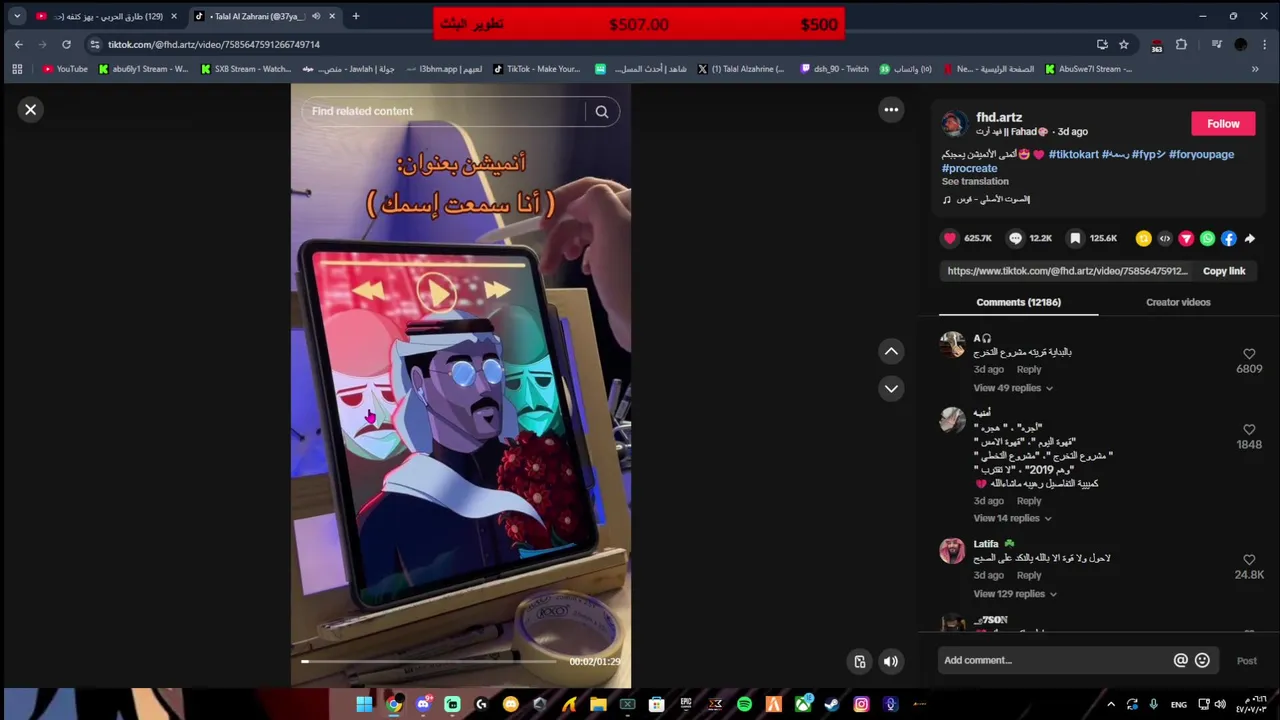Go to the previous video with up arrow
The height and width of the screenshot is (720, 1280).
pos(891,351)
